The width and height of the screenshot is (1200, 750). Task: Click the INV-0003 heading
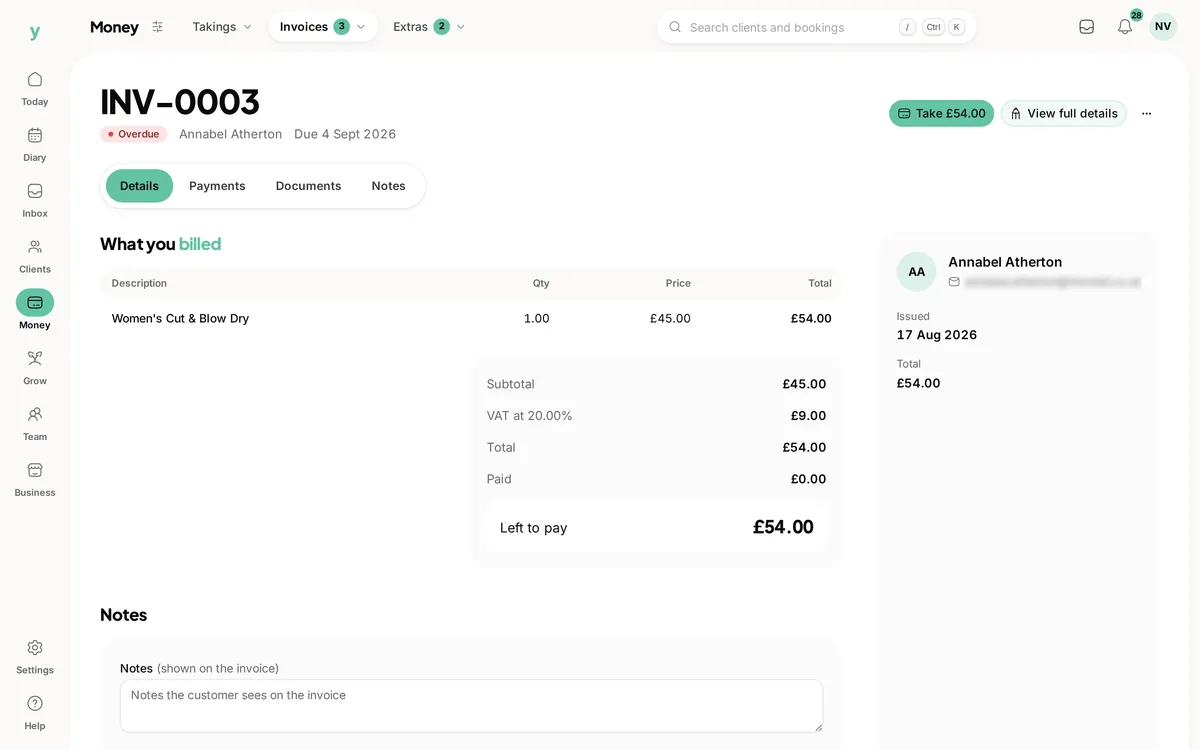click(180, 102)
